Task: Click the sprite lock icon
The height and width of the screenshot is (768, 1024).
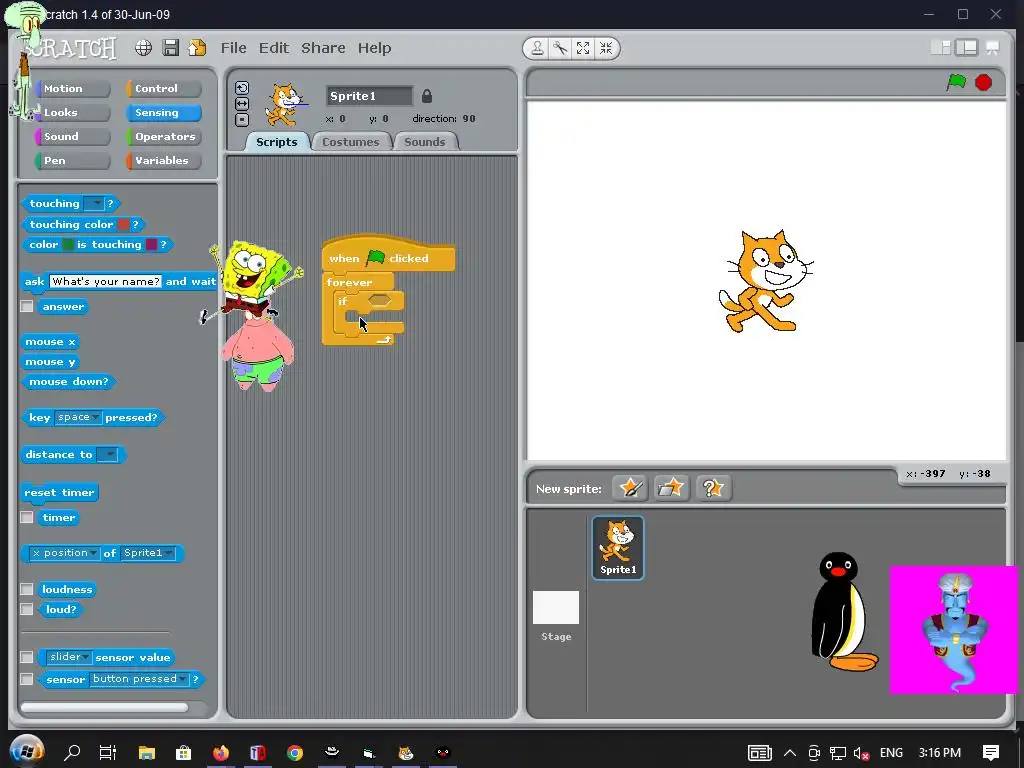Action: [x=426, y=96]
